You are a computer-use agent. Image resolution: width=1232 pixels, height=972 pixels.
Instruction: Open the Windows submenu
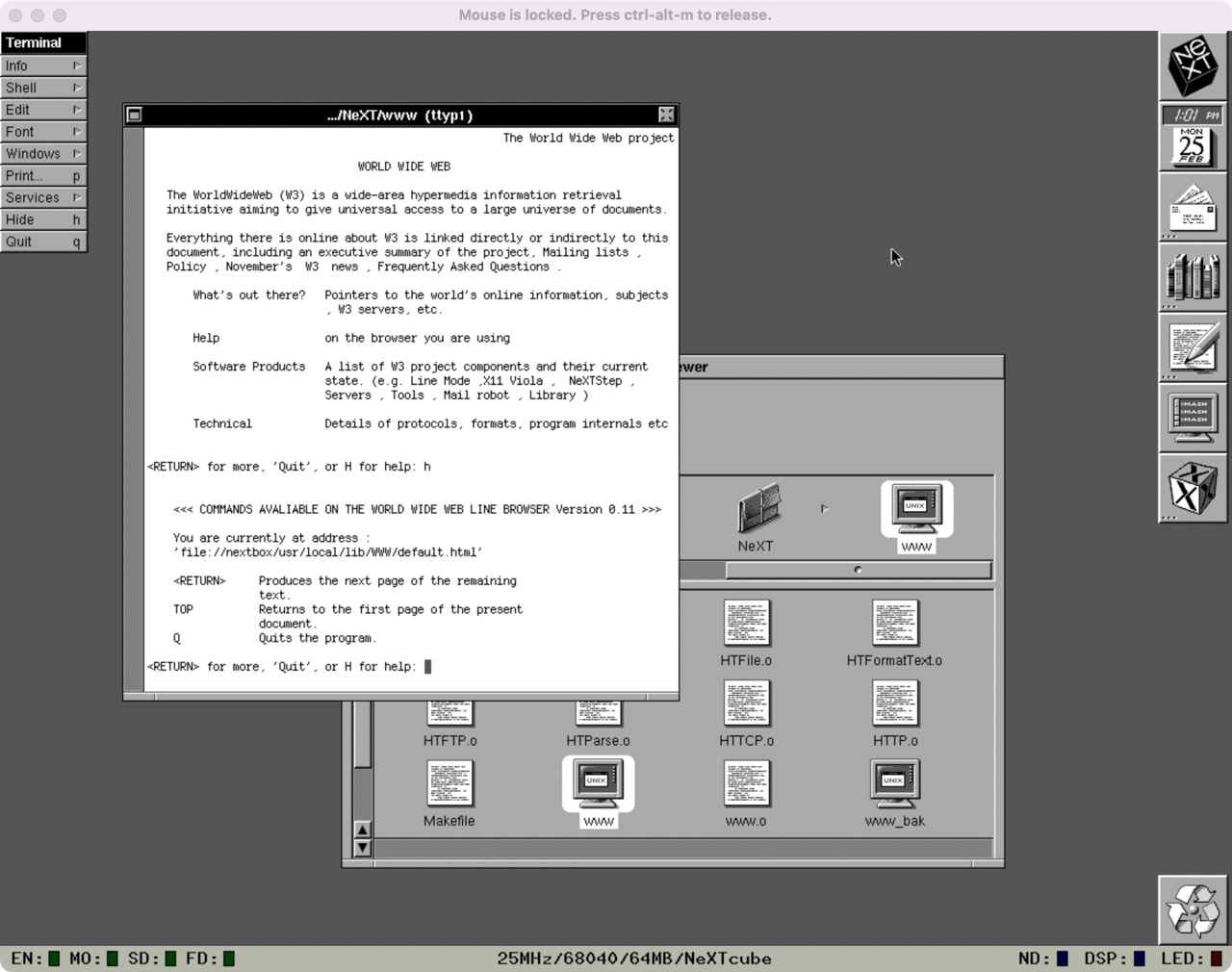[x=43, y=154]
